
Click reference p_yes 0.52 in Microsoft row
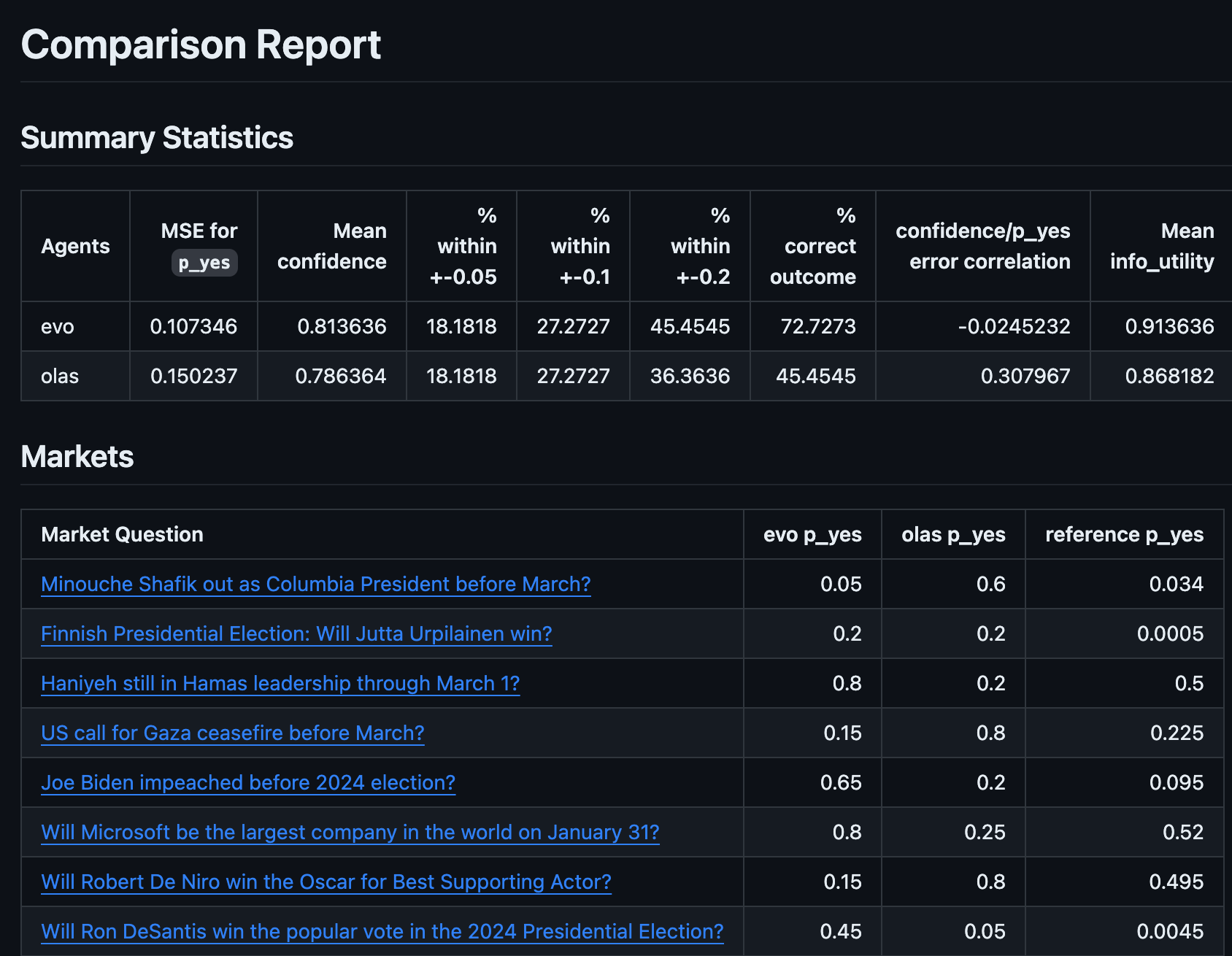[1182, 832]
